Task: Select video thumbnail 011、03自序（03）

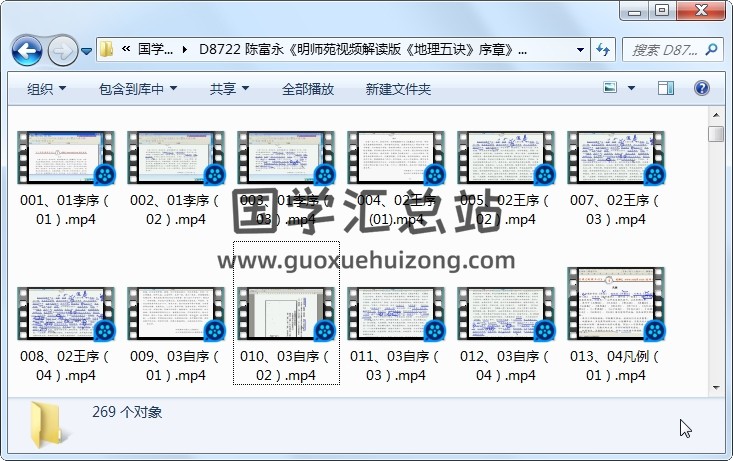Action: click(396, 313)
